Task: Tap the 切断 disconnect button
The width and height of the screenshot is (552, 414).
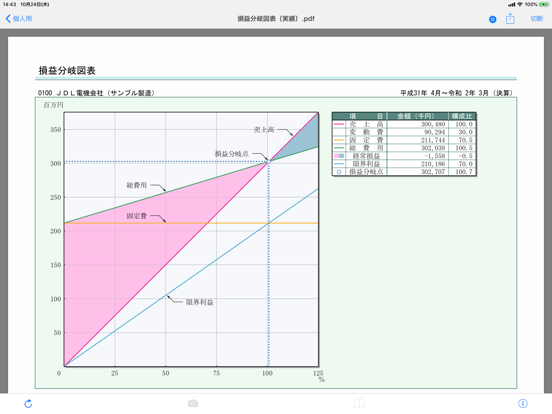Action: (x=537, y=19)
